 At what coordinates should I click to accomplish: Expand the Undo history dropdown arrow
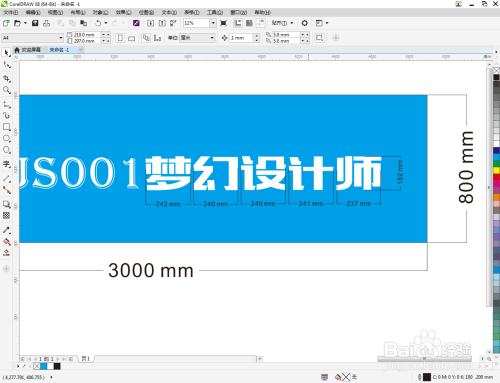(x=106, y=23)
